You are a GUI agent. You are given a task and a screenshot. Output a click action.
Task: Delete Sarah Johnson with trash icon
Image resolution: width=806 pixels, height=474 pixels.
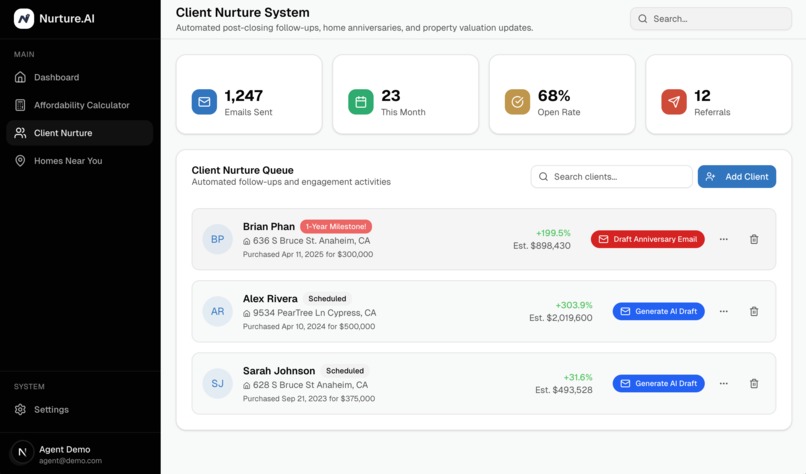[754, 384]
